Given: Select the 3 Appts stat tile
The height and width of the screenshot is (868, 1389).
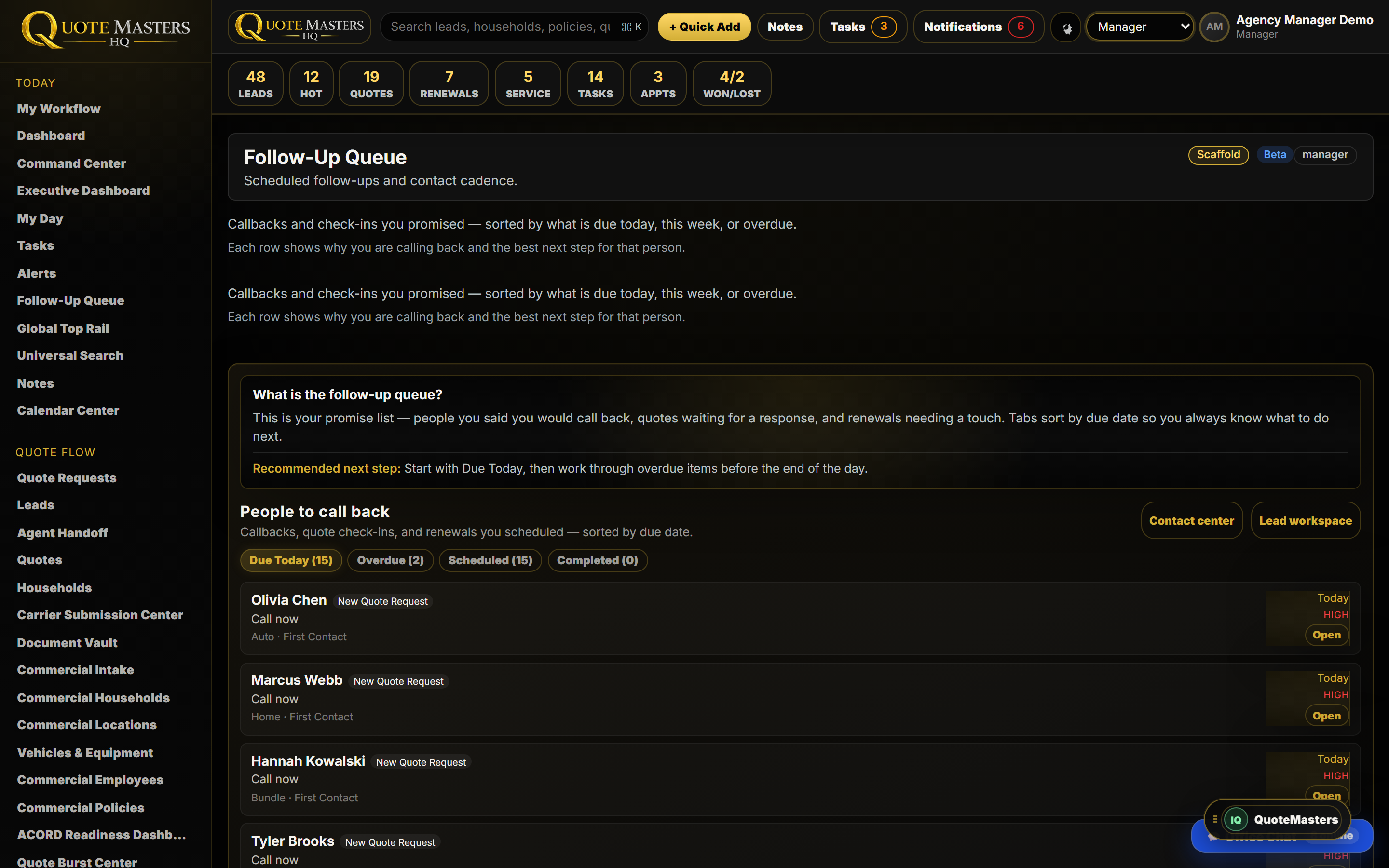Looking at the screenshot, I should (658, 84).
